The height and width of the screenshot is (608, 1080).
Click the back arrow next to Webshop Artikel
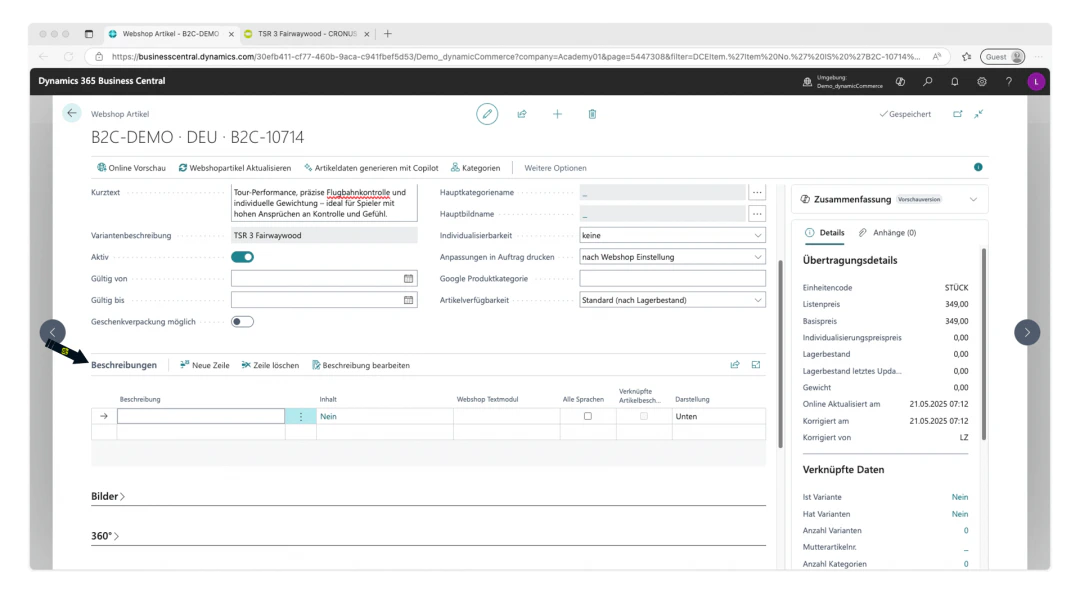72,113
